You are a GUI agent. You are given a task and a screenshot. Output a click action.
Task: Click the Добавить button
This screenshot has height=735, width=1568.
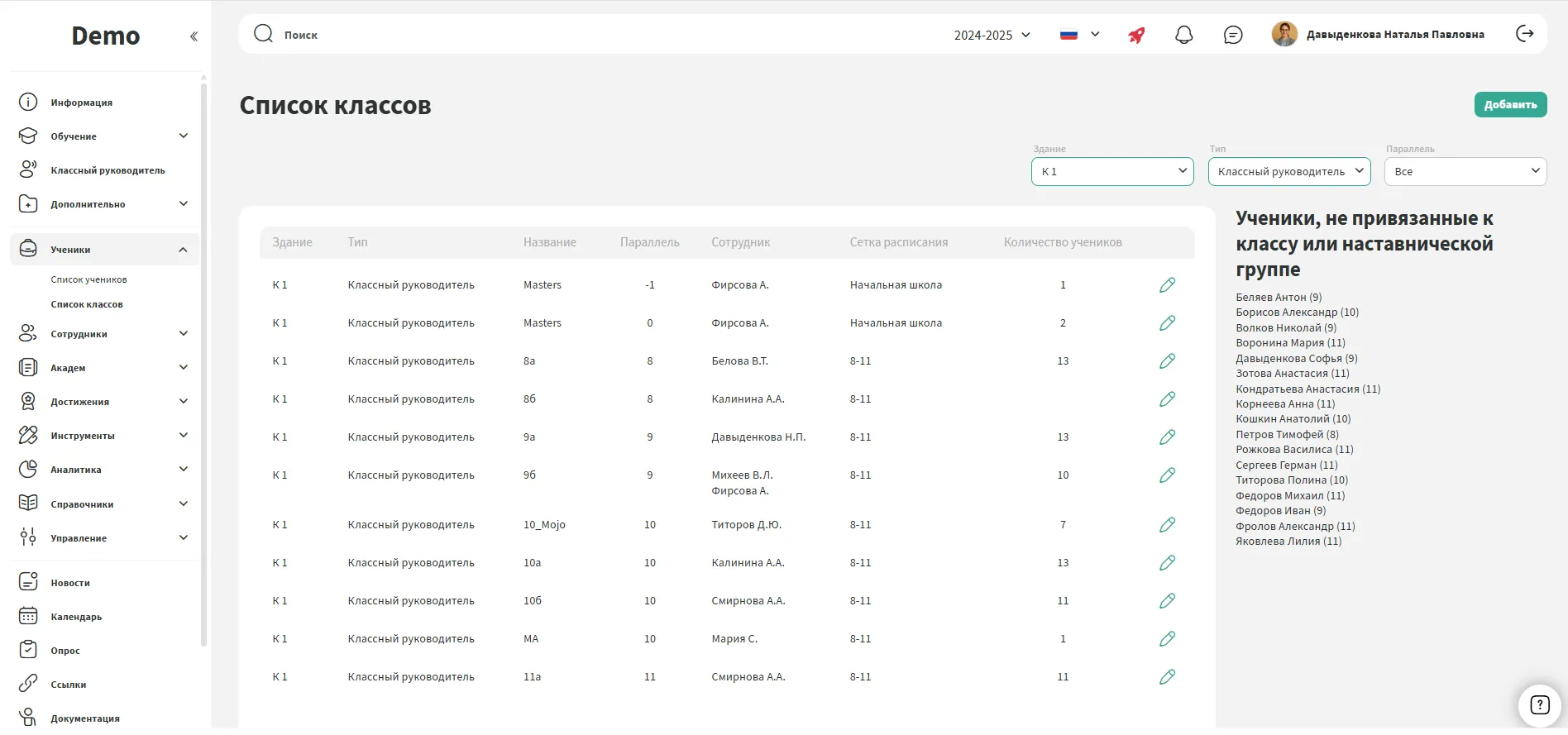pyautogui.click(x=1509, y=105)
